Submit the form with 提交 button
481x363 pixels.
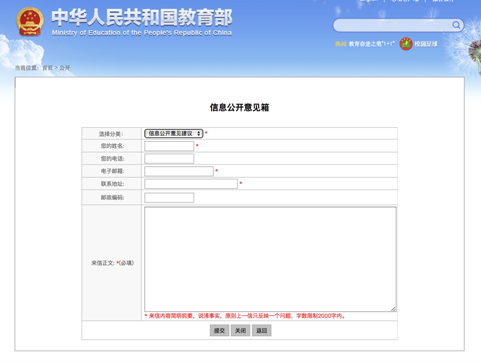coord(219,330)
